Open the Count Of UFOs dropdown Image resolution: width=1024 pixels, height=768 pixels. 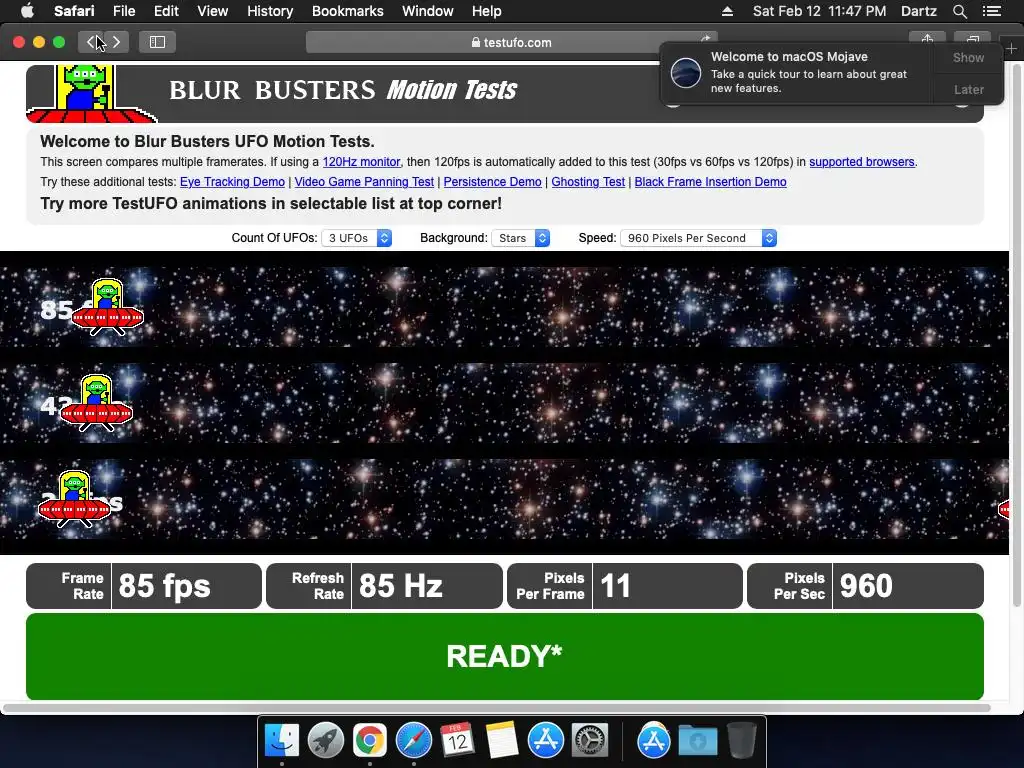pyautogui.click(x=357, y=238)
